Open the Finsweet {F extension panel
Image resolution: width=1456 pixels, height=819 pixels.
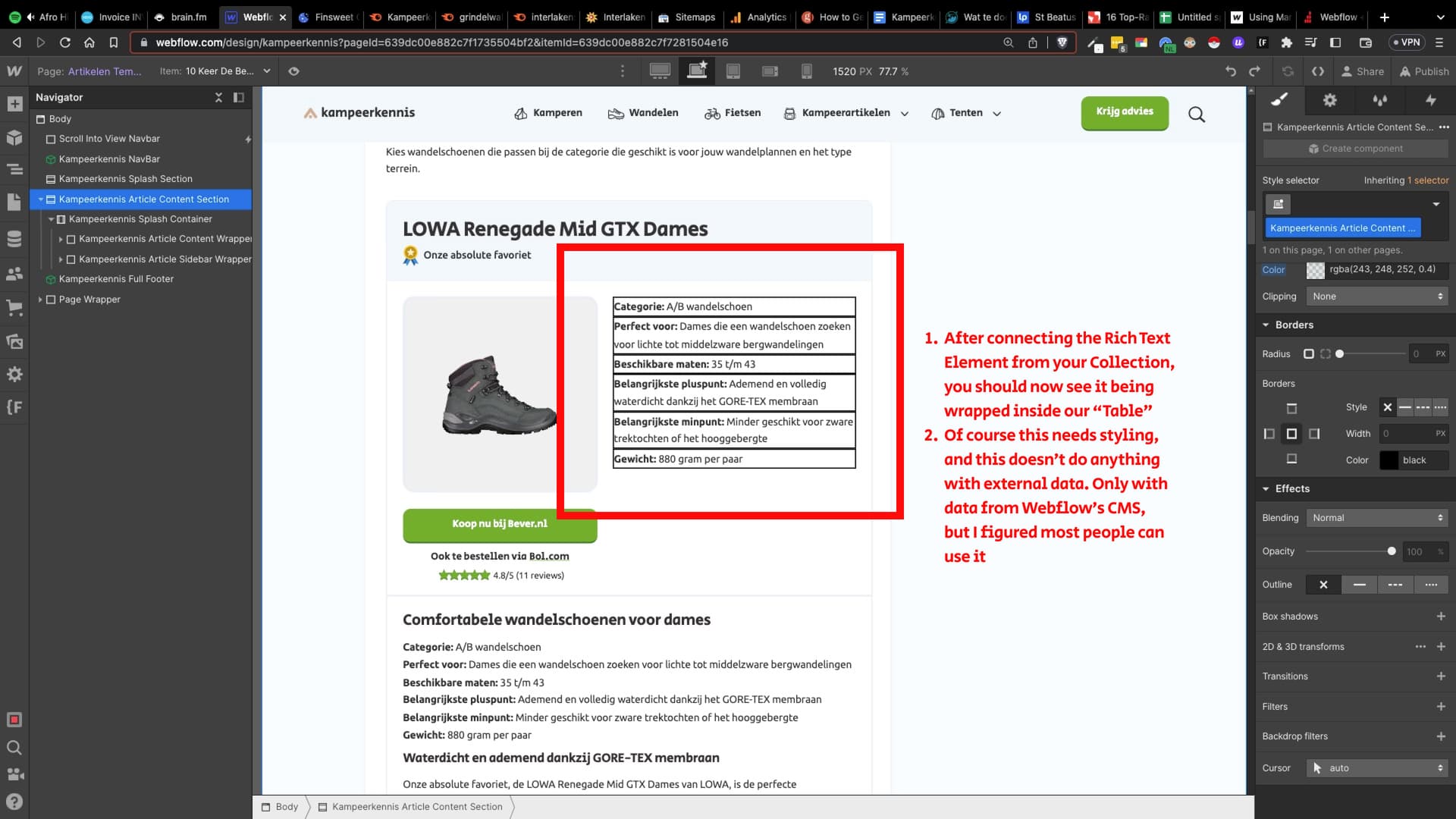(14, 407)
